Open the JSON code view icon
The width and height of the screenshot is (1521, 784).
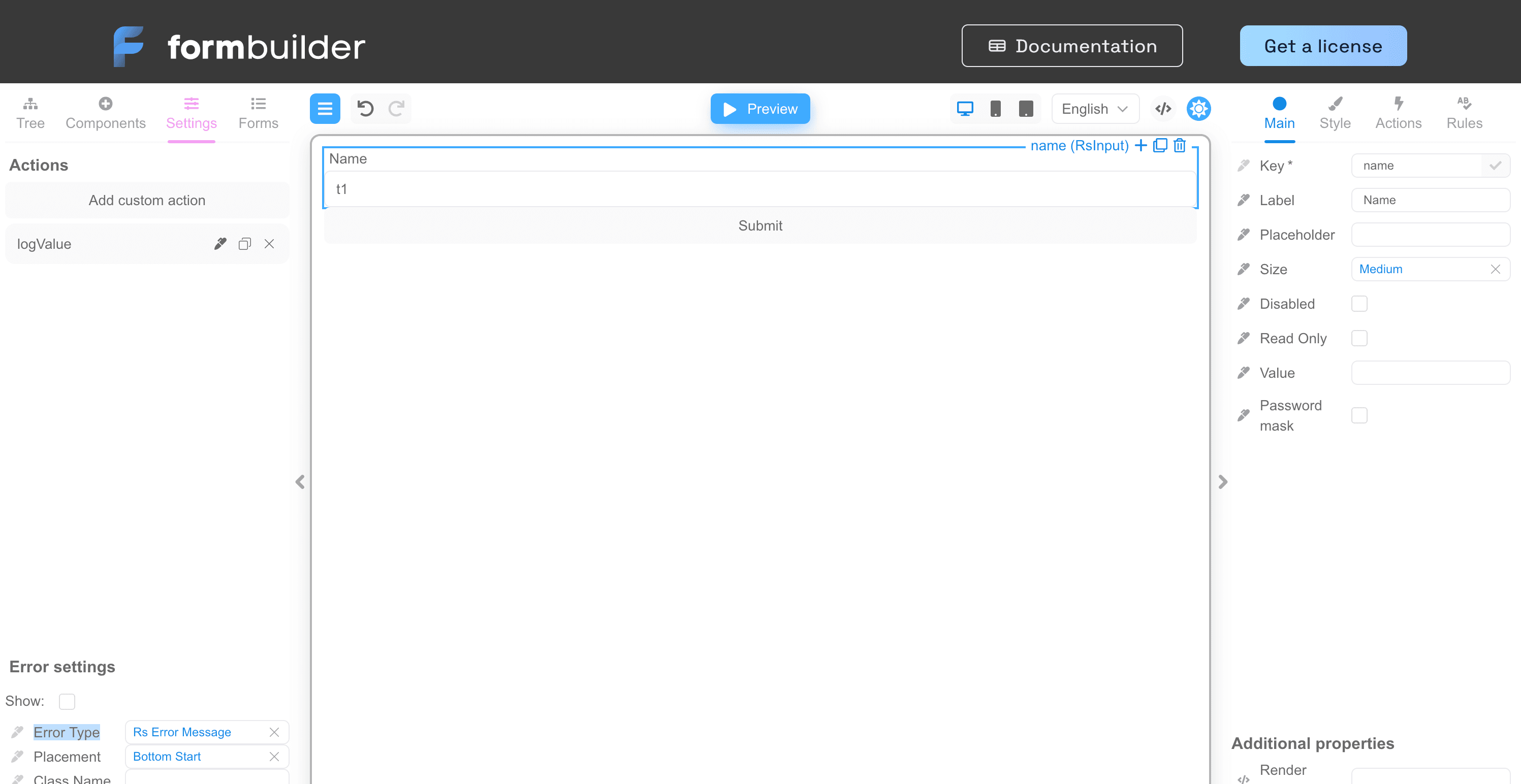click(1163, 109)
